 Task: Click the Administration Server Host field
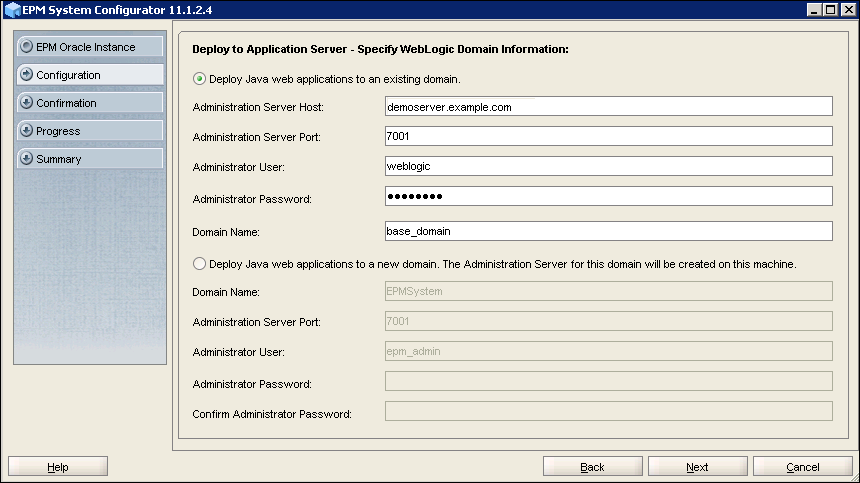tap(608, 107)
